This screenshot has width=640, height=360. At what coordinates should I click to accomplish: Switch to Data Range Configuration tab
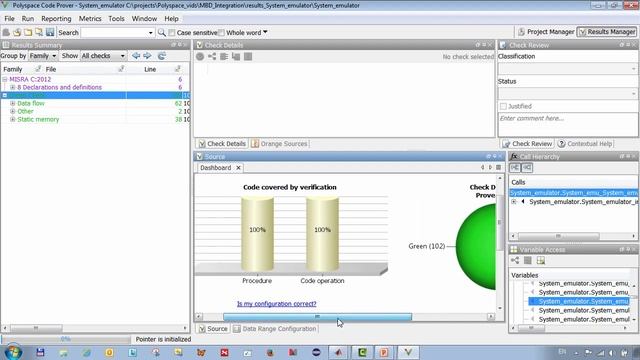coord(275,329)
